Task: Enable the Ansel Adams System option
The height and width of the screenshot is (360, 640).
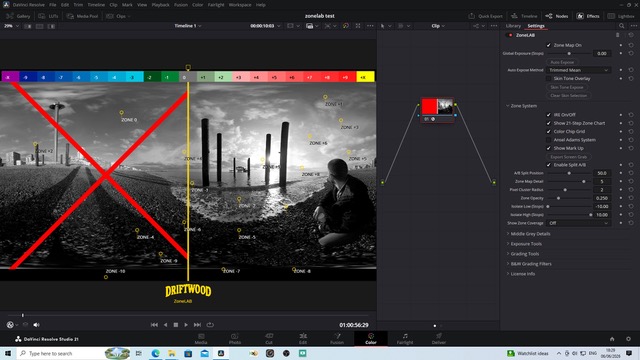Action: tap(549, 140)
